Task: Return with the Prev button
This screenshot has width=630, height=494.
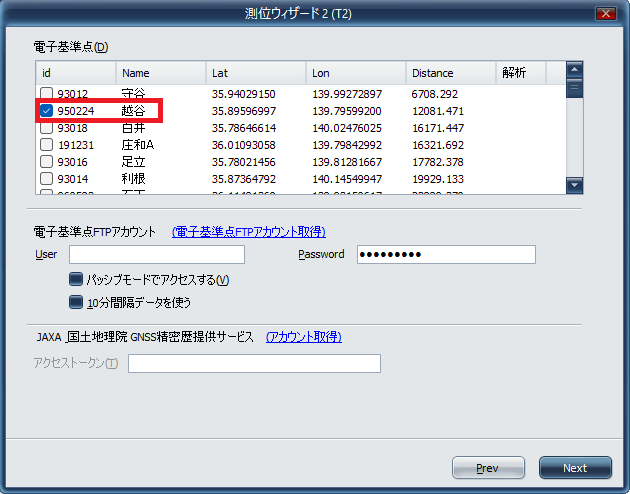Action: click(x=488, y=468)
